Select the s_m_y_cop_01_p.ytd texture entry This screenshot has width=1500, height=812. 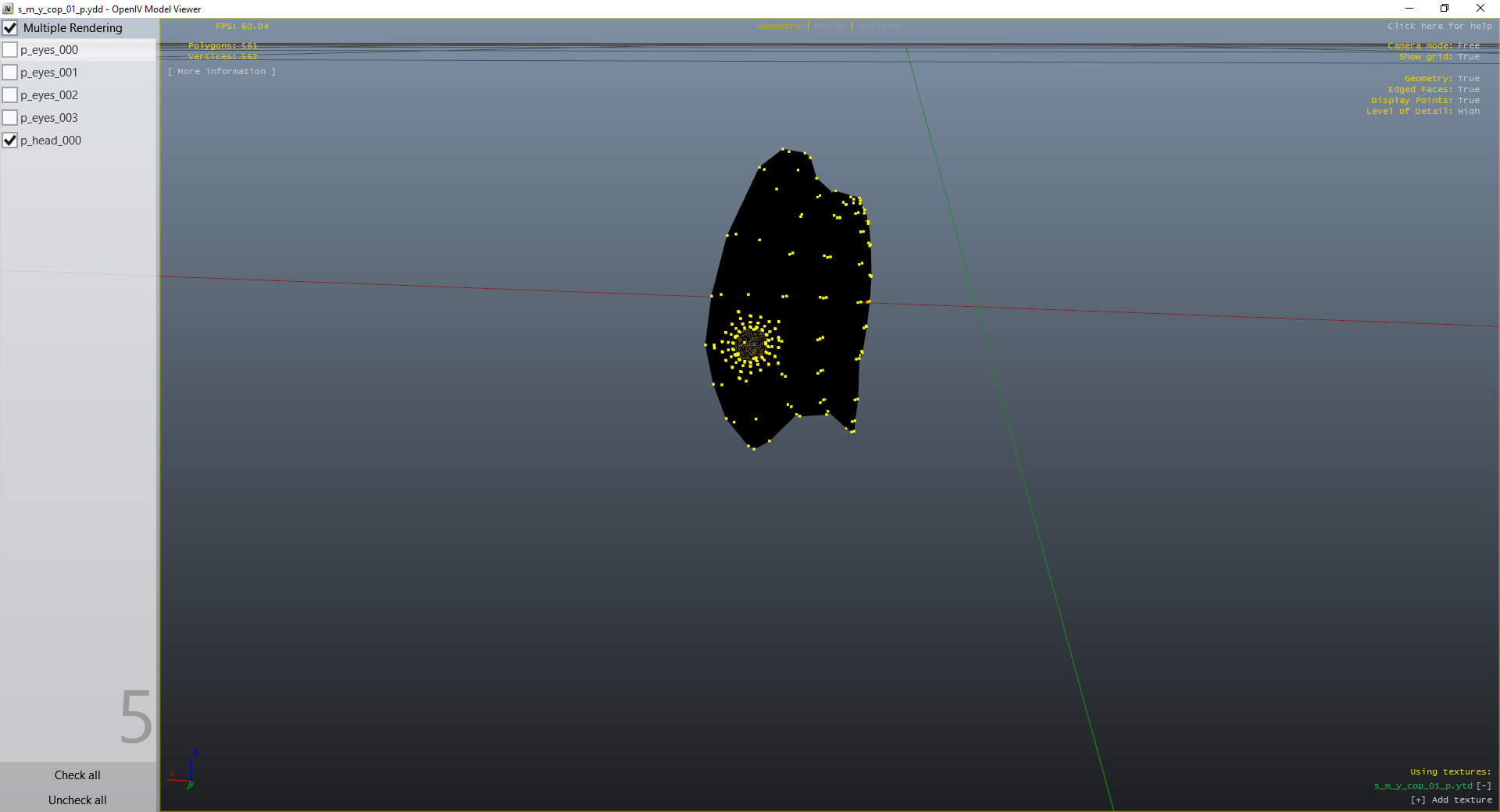pyautogui.click(x=1423, y=786)
